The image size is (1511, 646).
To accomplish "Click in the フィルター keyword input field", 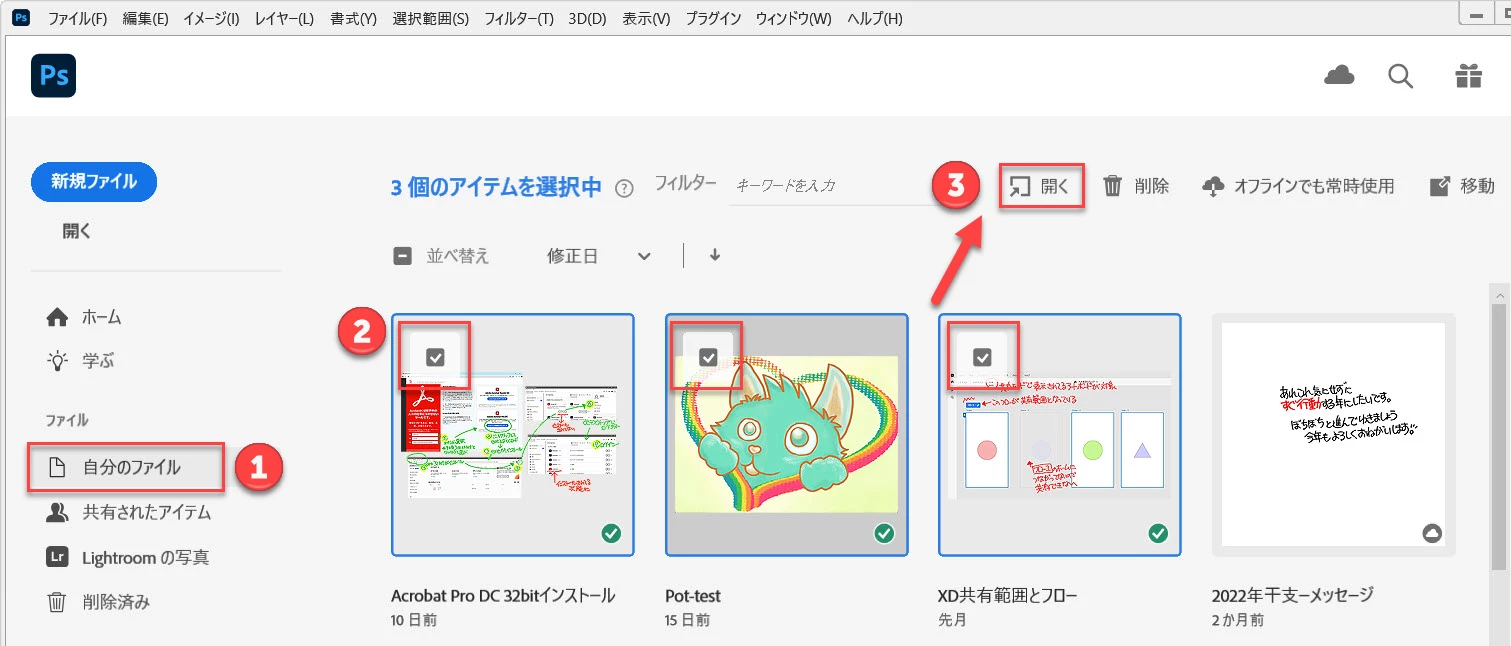I will click(x=828, y=186).
